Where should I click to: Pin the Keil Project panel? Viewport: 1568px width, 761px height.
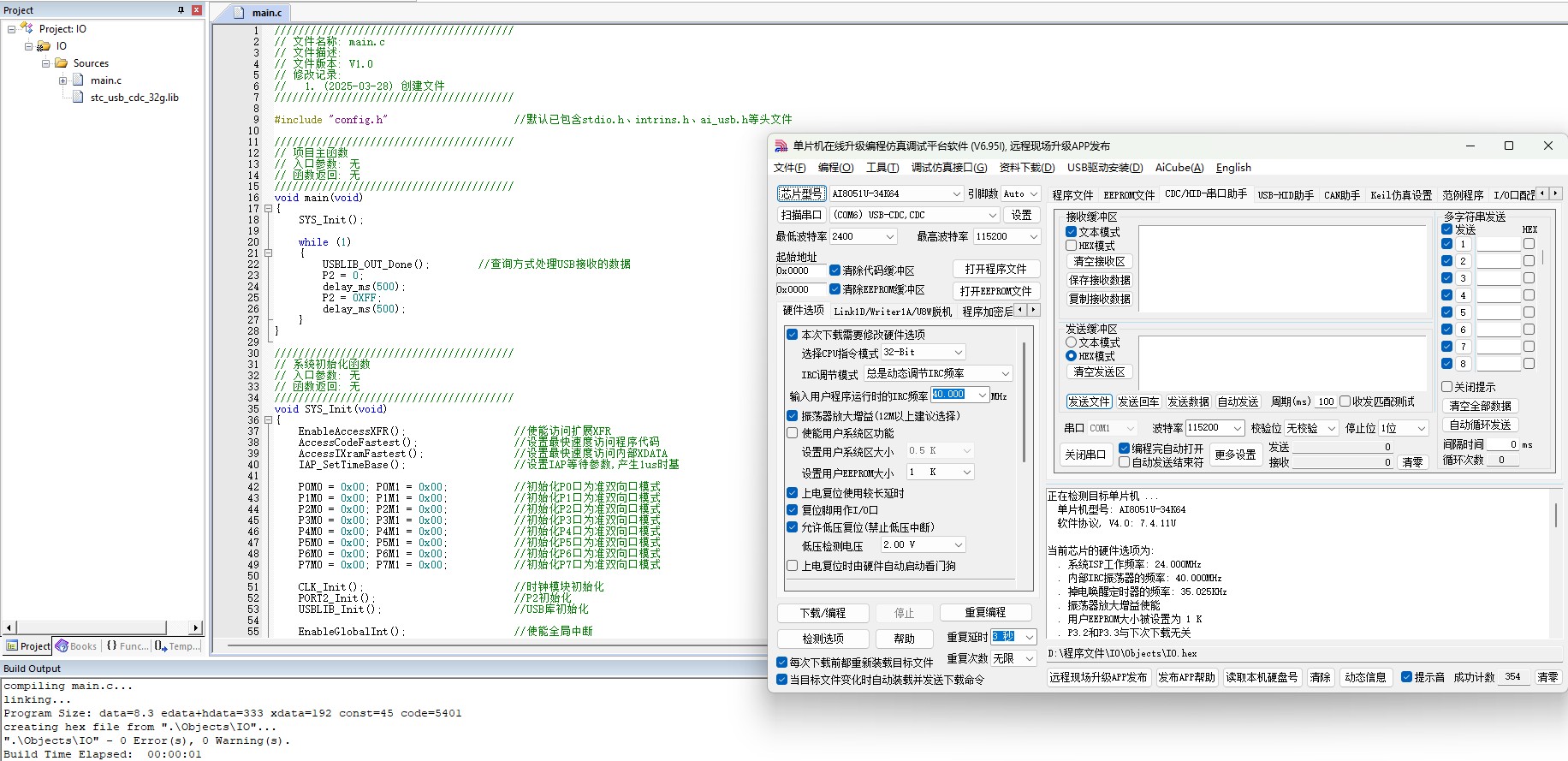(x=181, y=10)
